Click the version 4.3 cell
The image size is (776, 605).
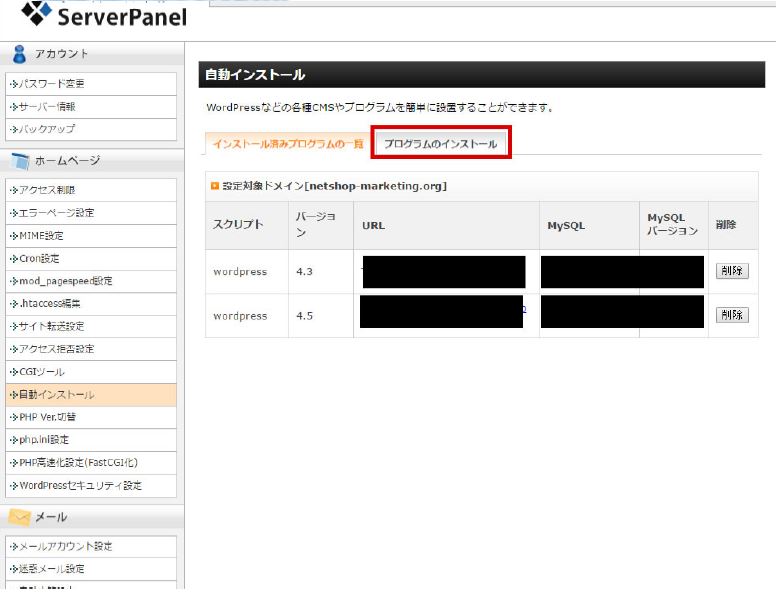[321, 271]
